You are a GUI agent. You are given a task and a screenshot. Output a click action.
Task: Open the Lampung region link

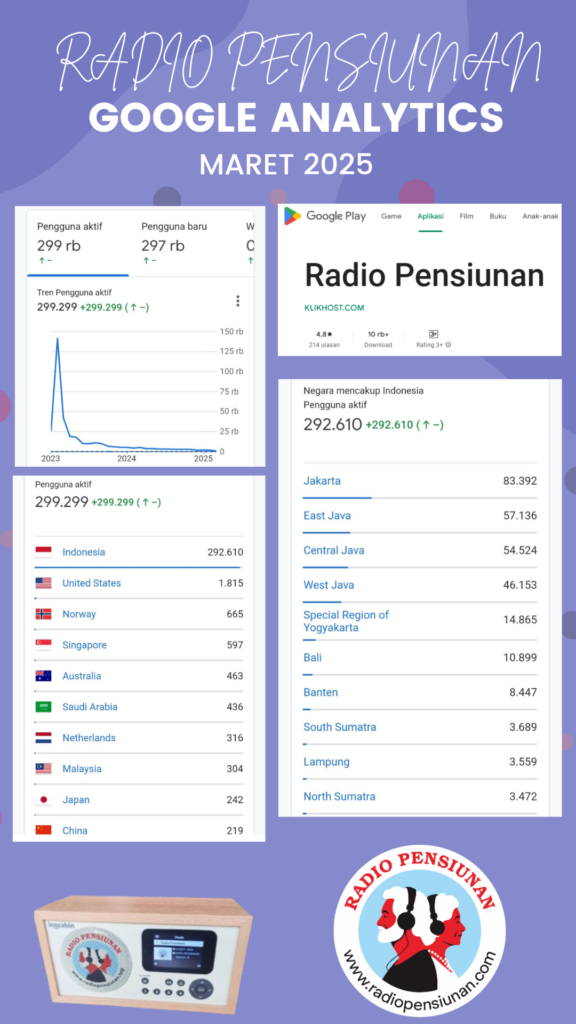tap(327, 761)
